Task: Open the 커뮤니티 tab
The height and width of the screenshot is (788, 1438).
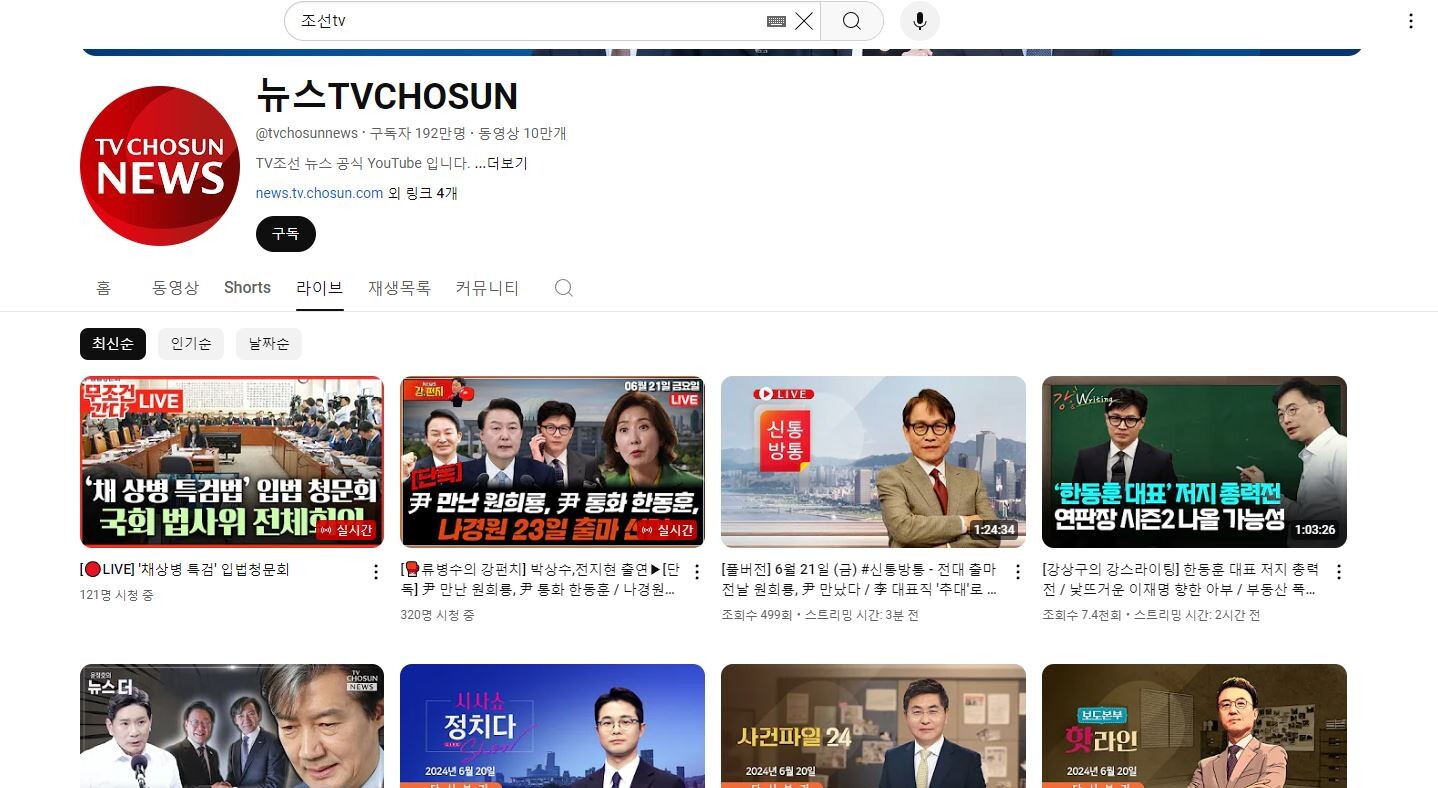Action: pos(487,288)
